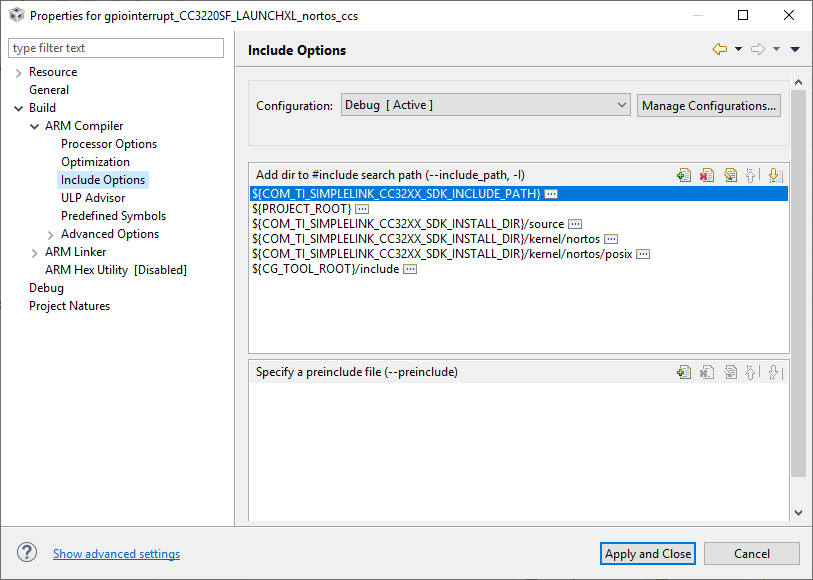This screenshot has height=580, width=813.
Task: Expand the Resource tree node
Action: [x=19, y=72]
